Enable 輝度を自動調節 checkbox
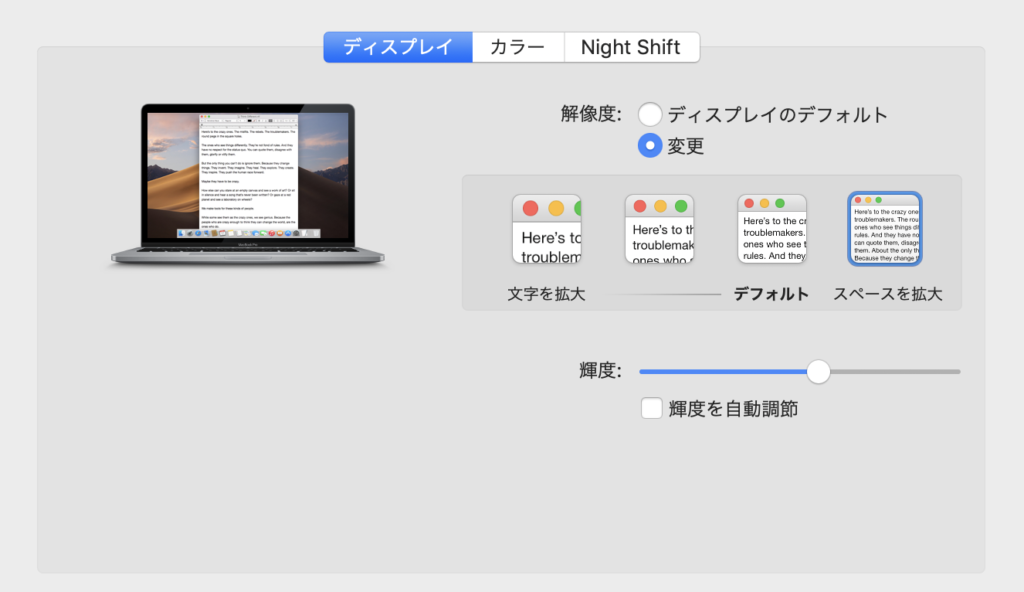1024x592 pixels. click(x=651, y=408)
